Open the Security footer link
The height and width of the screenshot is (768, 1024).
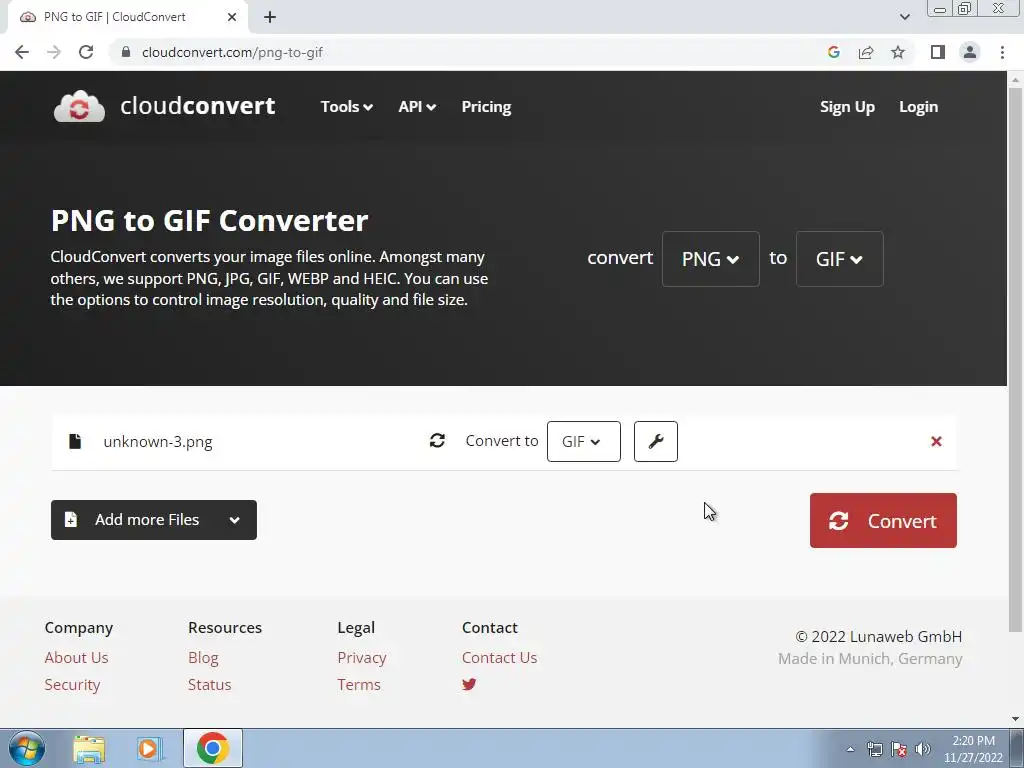coord(72,684)
